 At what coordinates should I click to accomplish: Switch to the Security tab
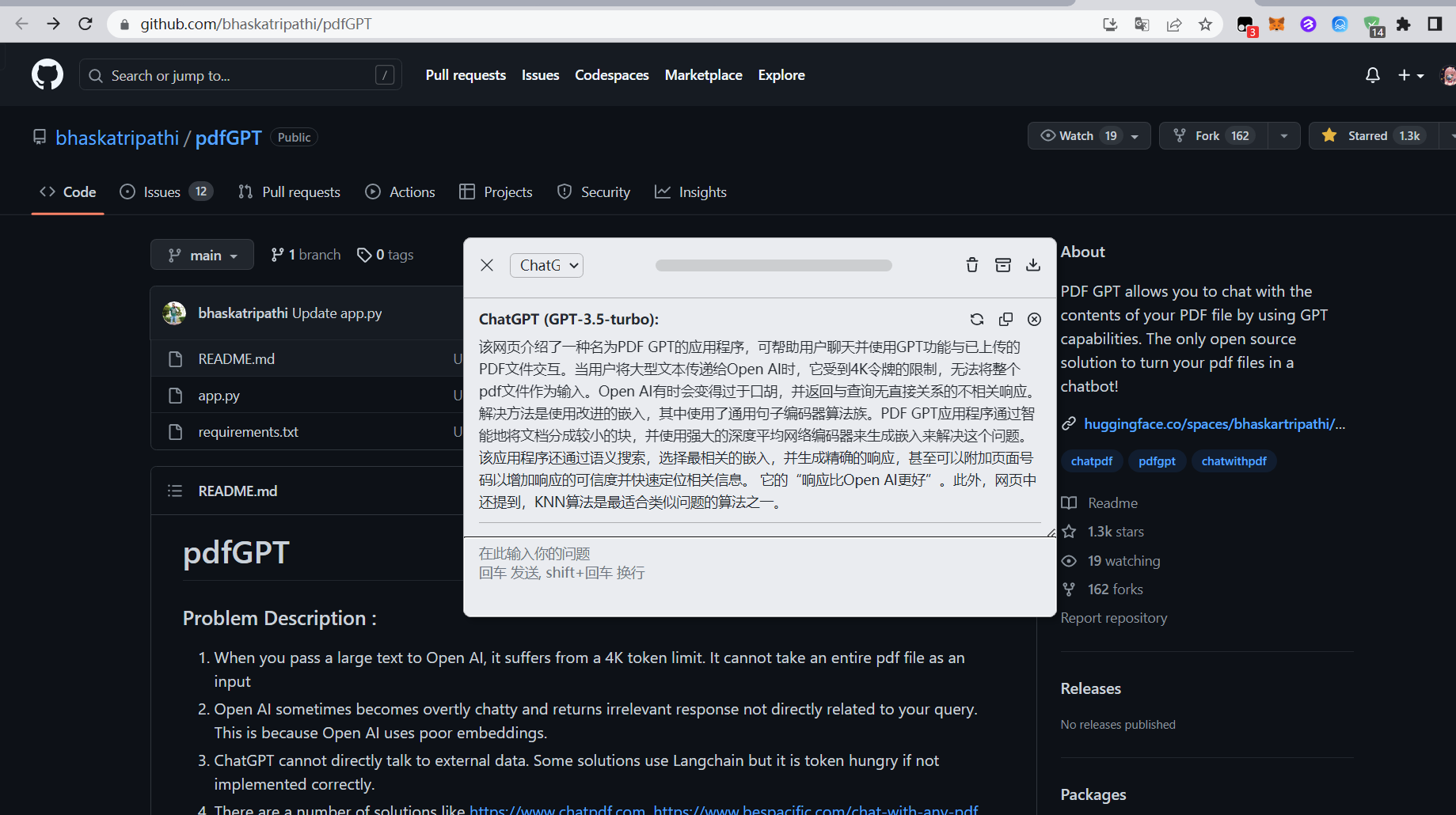click(x=594, y=192)
